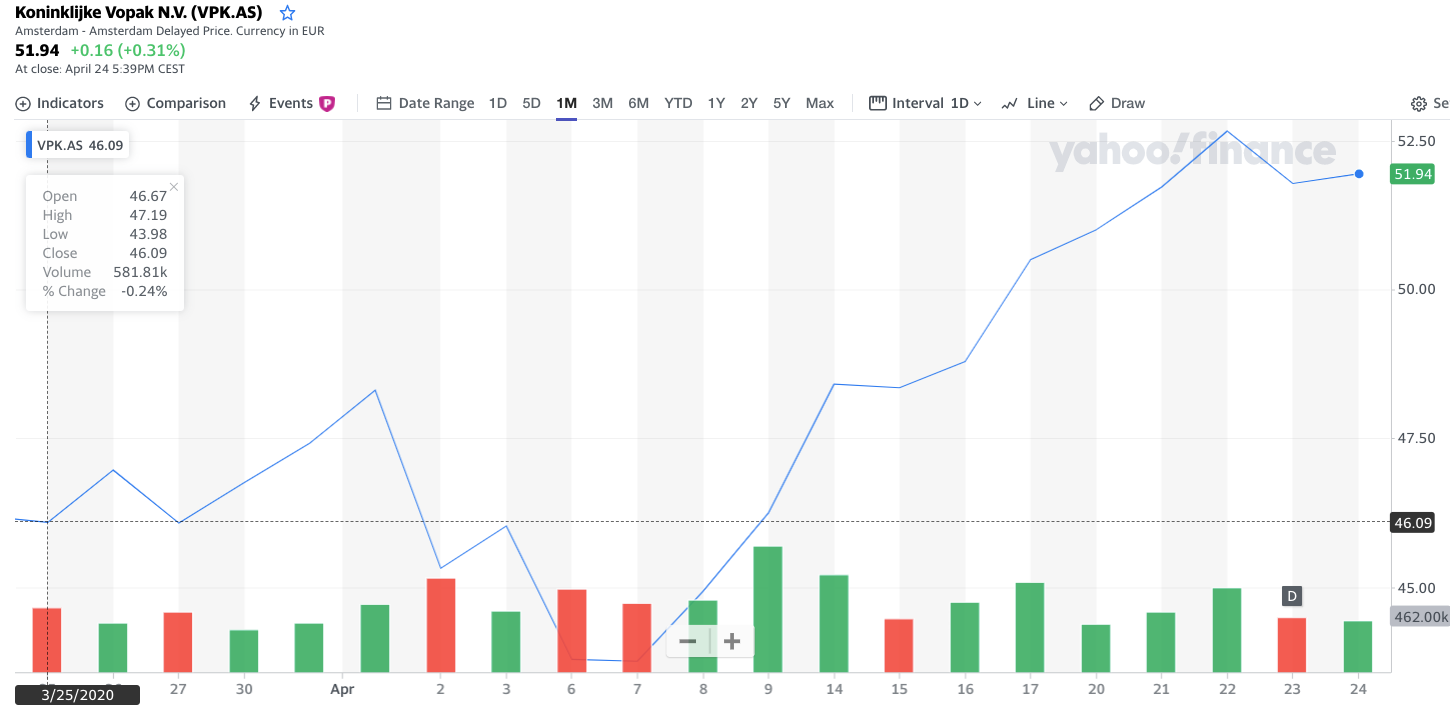Open the Indicators panel
1450x715 pixels.
pyautogui.click(x=60, y=103)
